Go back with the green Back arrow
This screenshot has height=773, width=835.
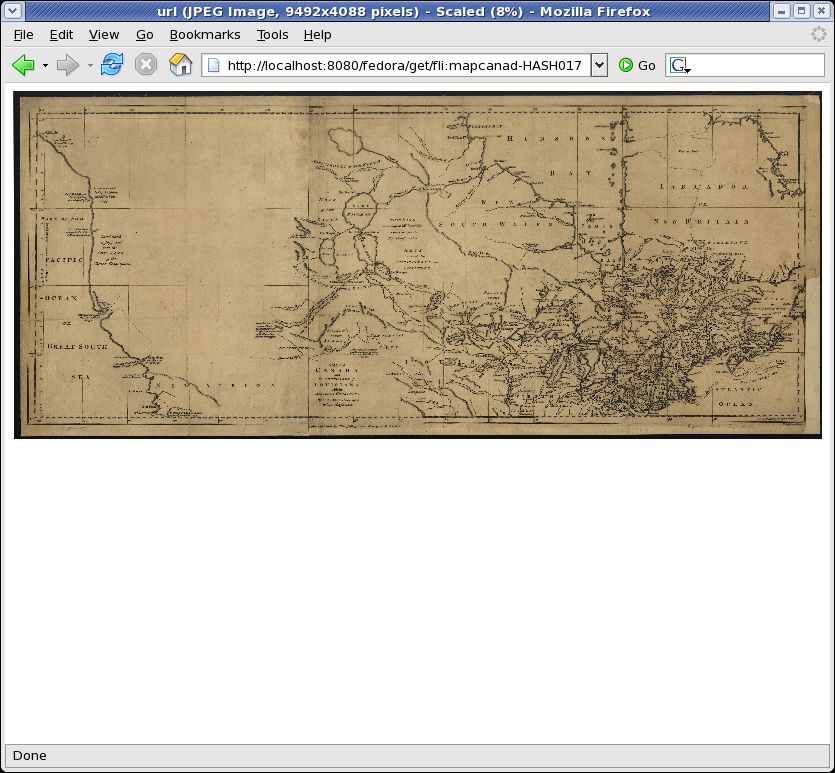(x=23, y=65)
